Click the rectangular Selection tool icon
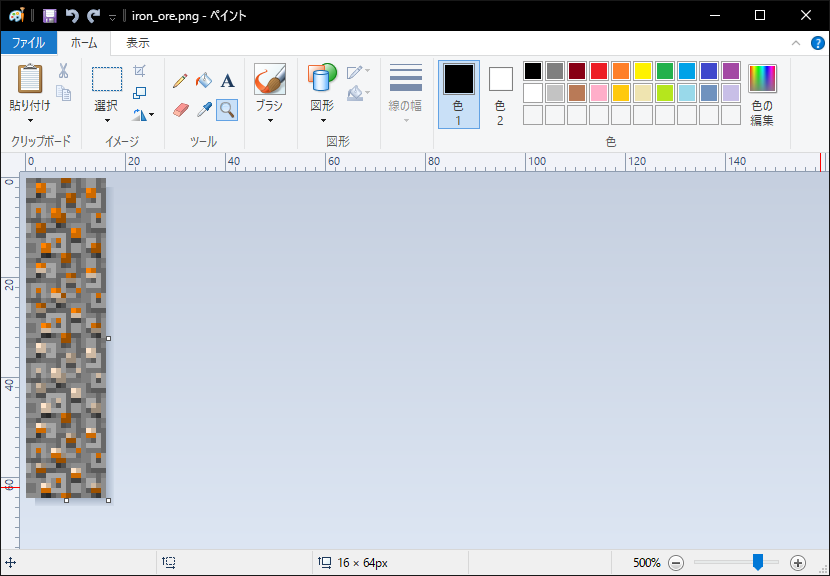 click(x=107, y=79)
